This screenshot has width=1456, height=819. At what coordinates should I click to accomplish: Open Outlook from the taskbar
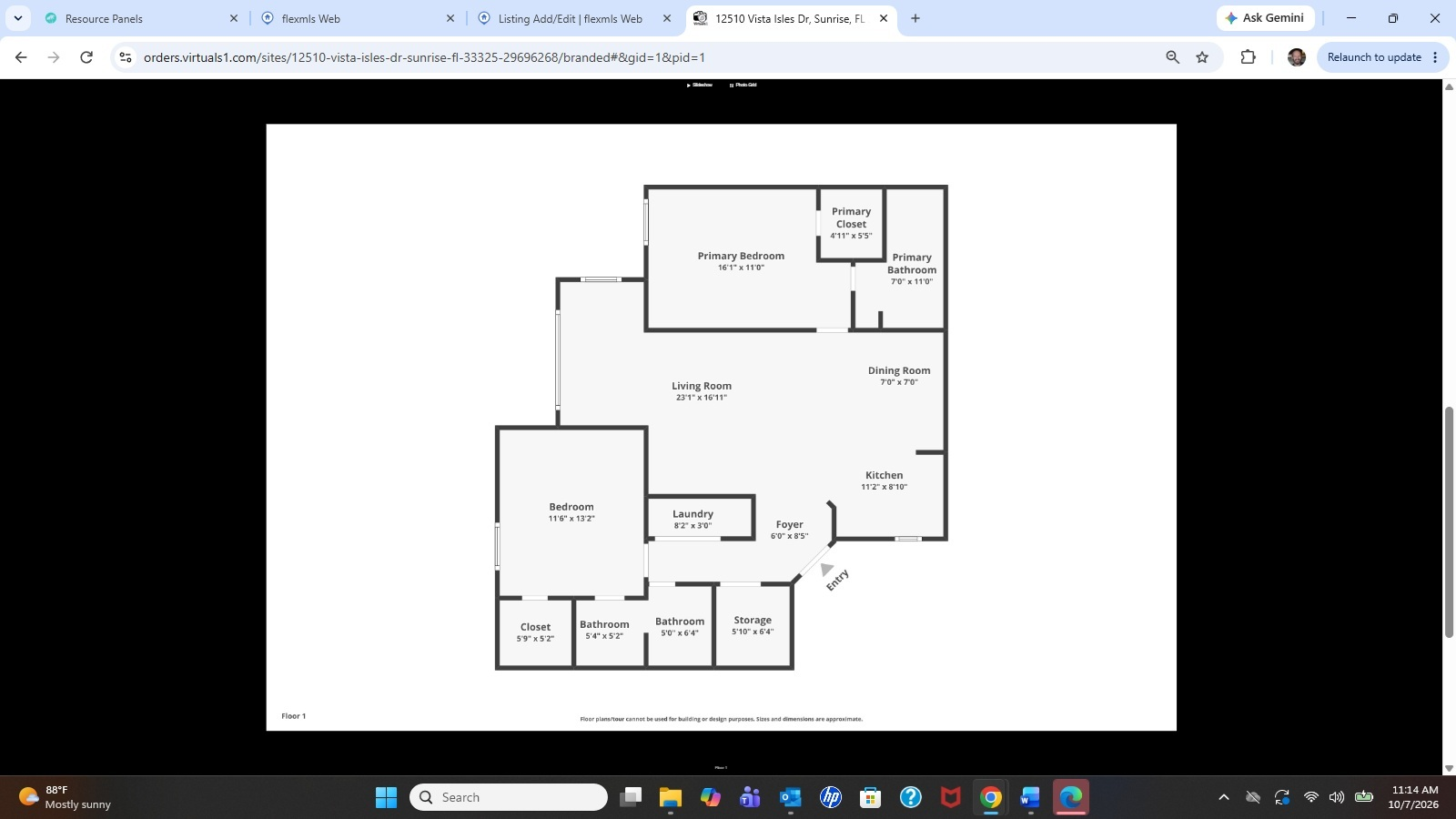point(791,797)
